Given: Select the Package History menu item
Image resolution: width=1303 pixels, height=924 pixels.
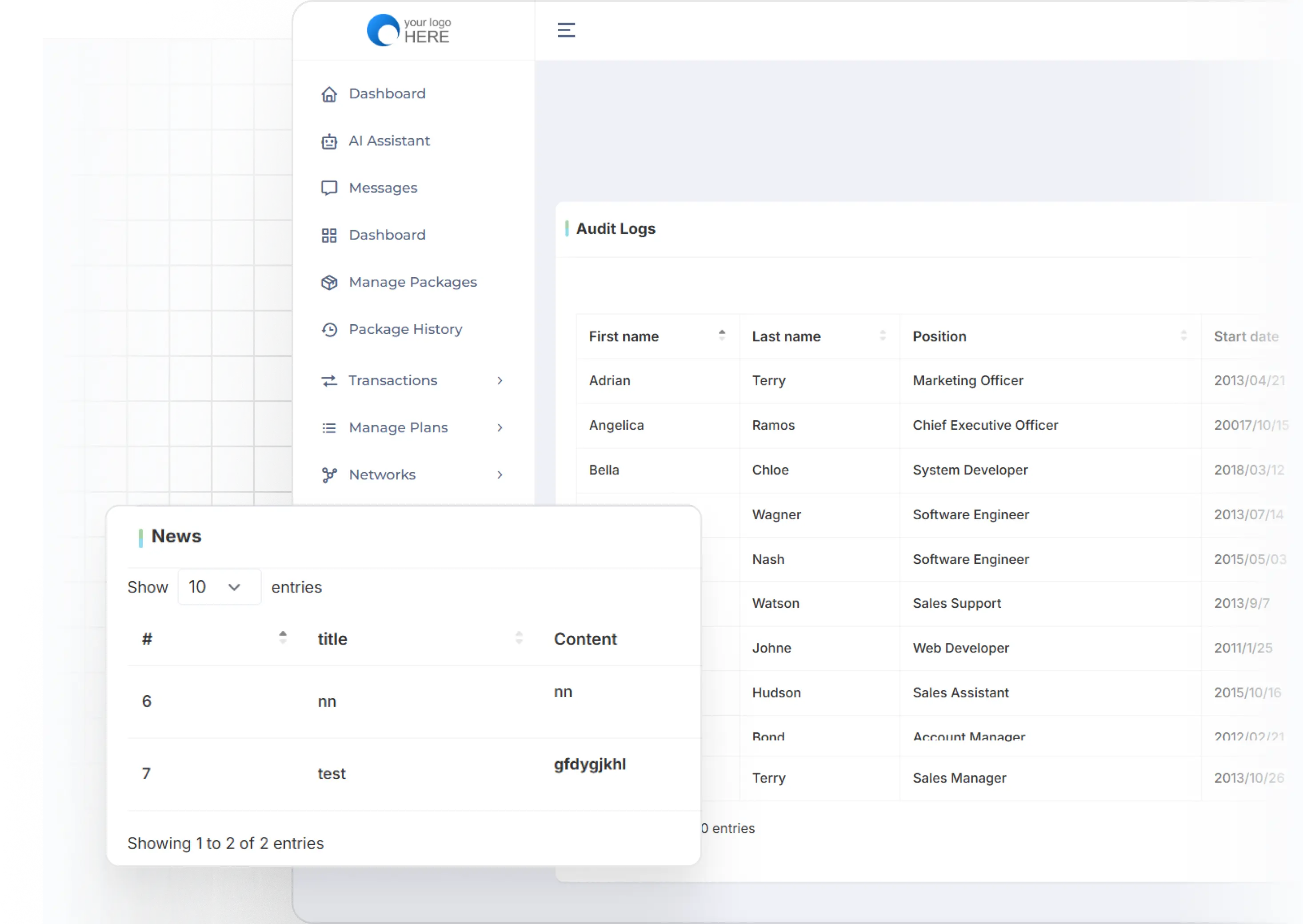Looking at the screenshot, I should point(399,330).
